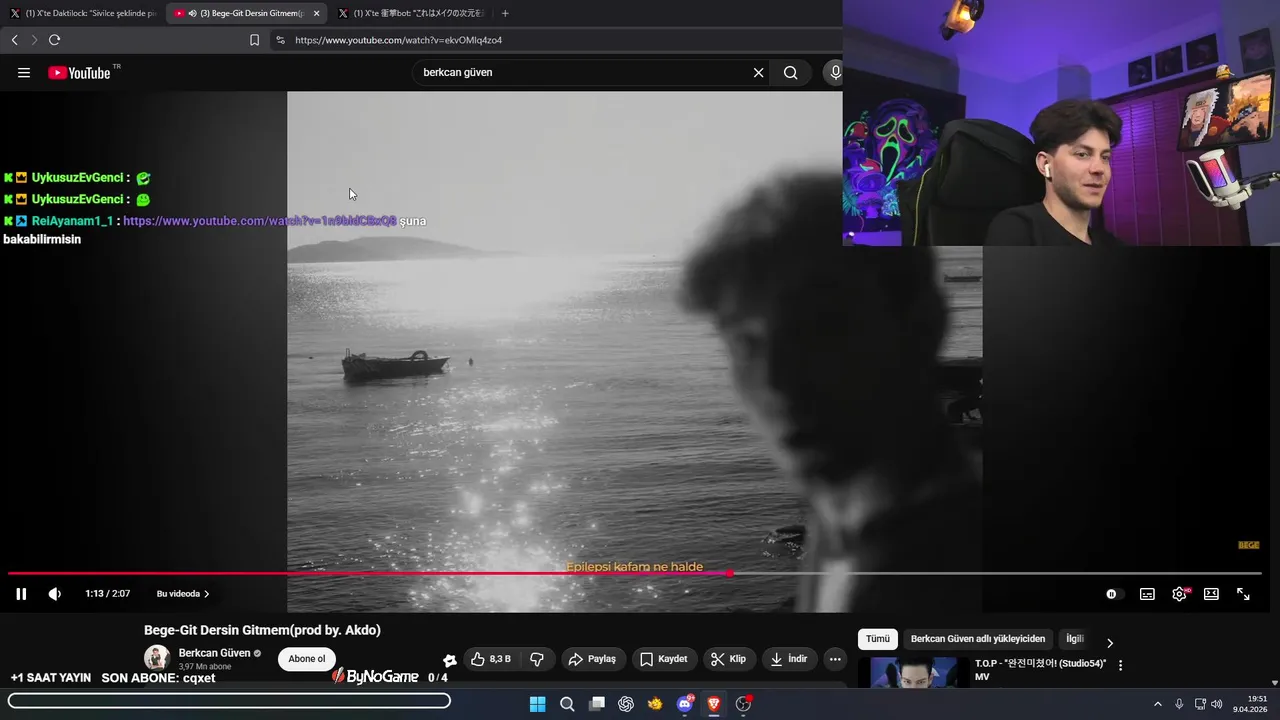Save the video with Kaydet
This screenshot has width=1280, height=720.
click(x=664, y=659)
